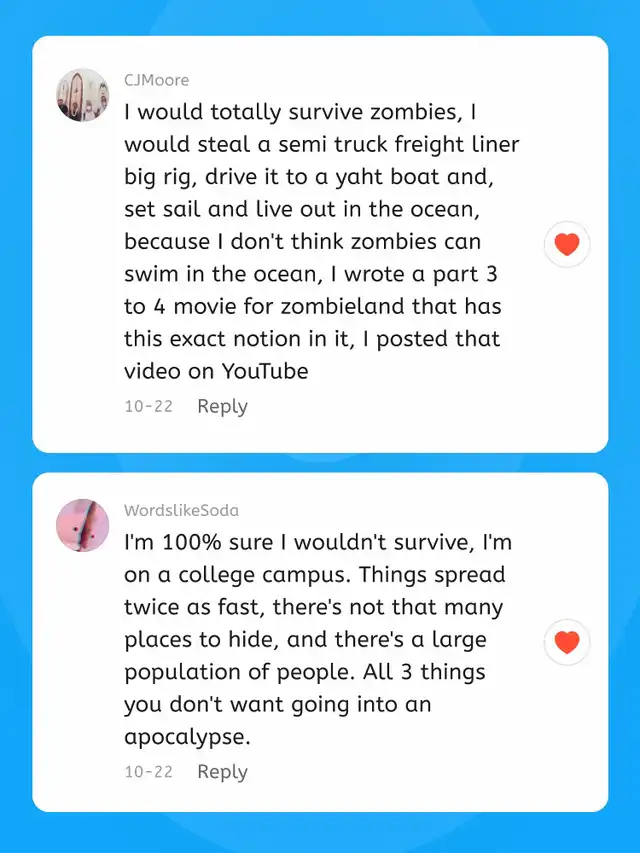Click the word "apocalypse." in the second comment
This screenshot has height=853, width=640.
click(x=184, y=738)
